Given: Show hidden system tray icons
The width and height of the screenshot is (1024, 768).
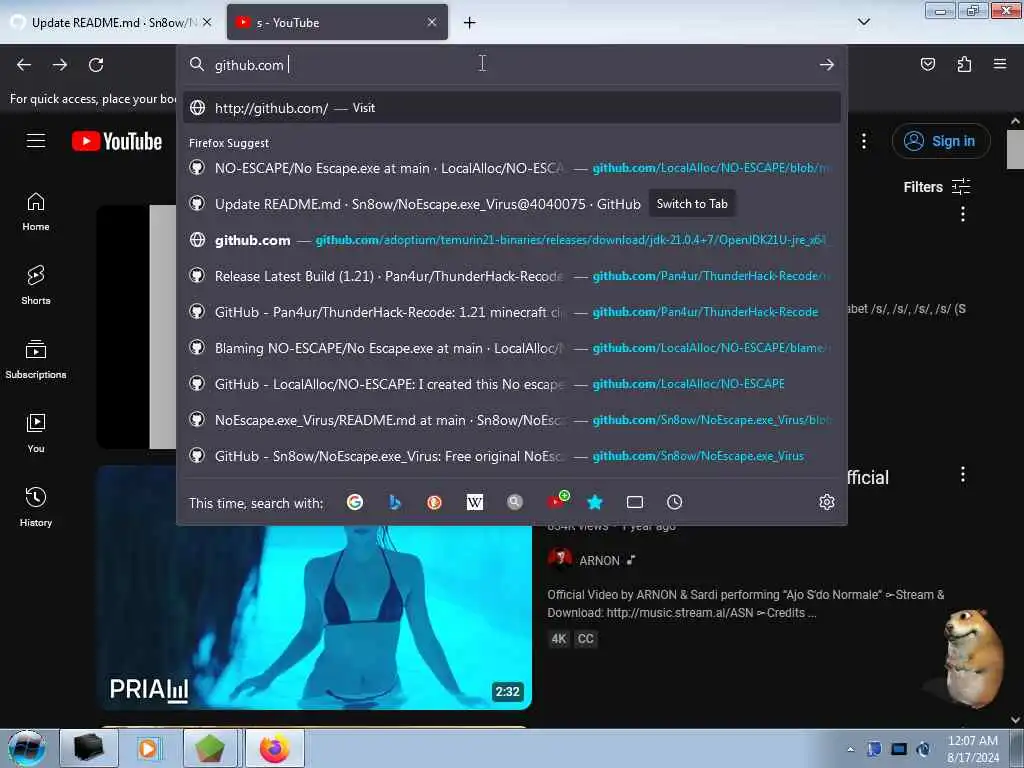Looking at the screenshot, I should click(850, 749).
